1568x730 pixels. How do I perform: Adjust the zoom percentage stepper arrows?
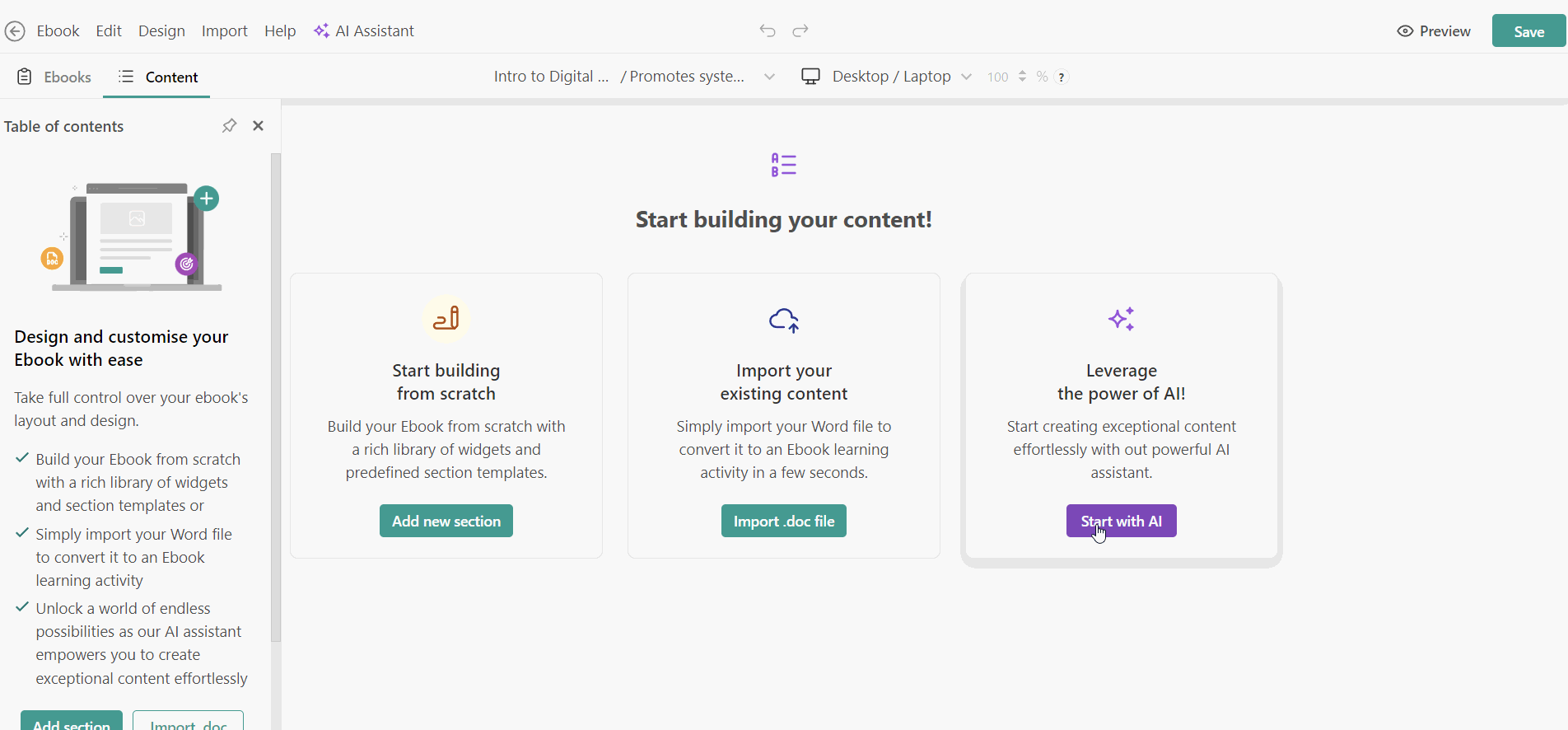pyautogui.click(x=1022, y=76)
